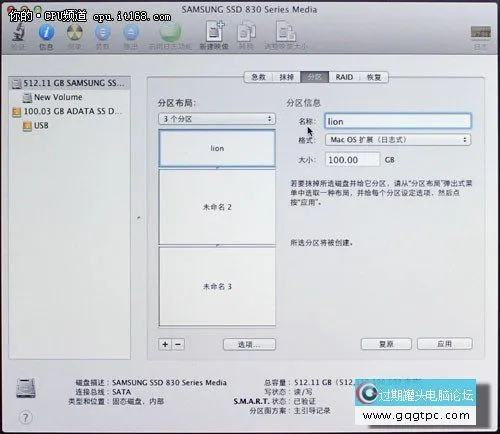Click the New Image (新建映像) icon
This screenshot has width=500, height=434.
tap(214, 32)
